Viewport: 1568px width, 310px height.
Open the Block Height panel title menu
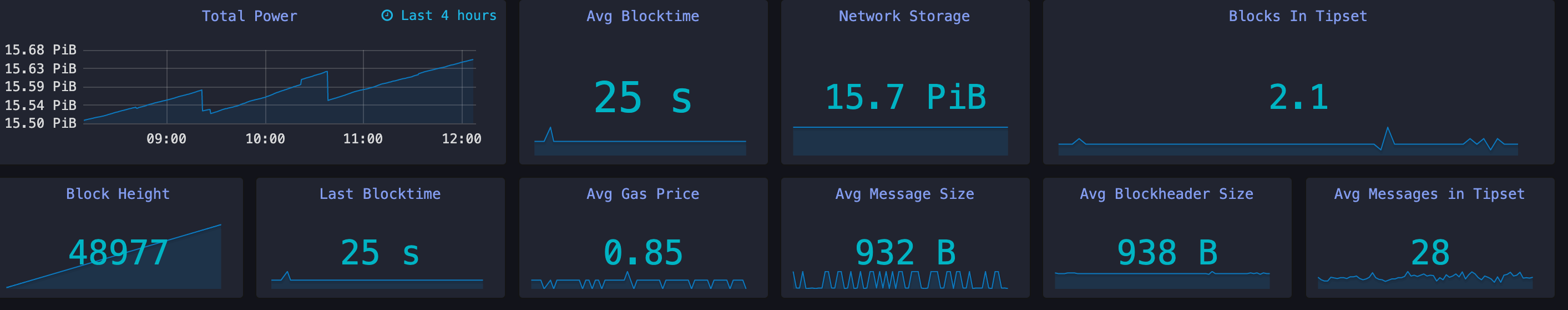[x=118, y=194]
